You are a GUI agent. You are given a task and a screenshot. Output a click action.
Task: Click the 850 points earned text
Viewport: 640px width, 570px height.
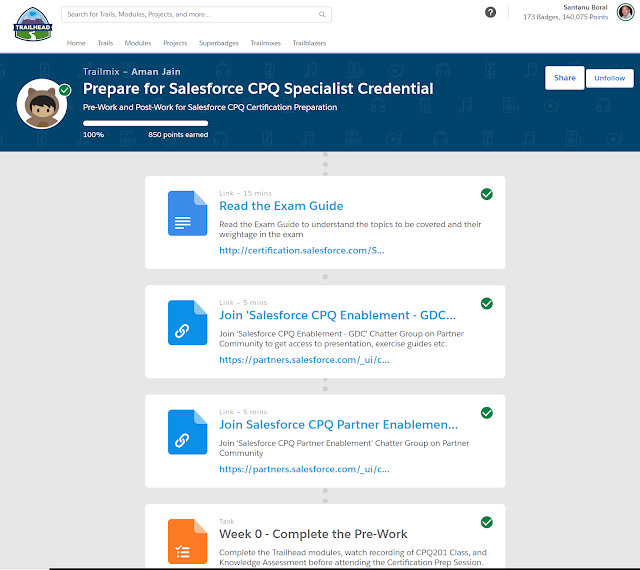(x=178, y=135)
